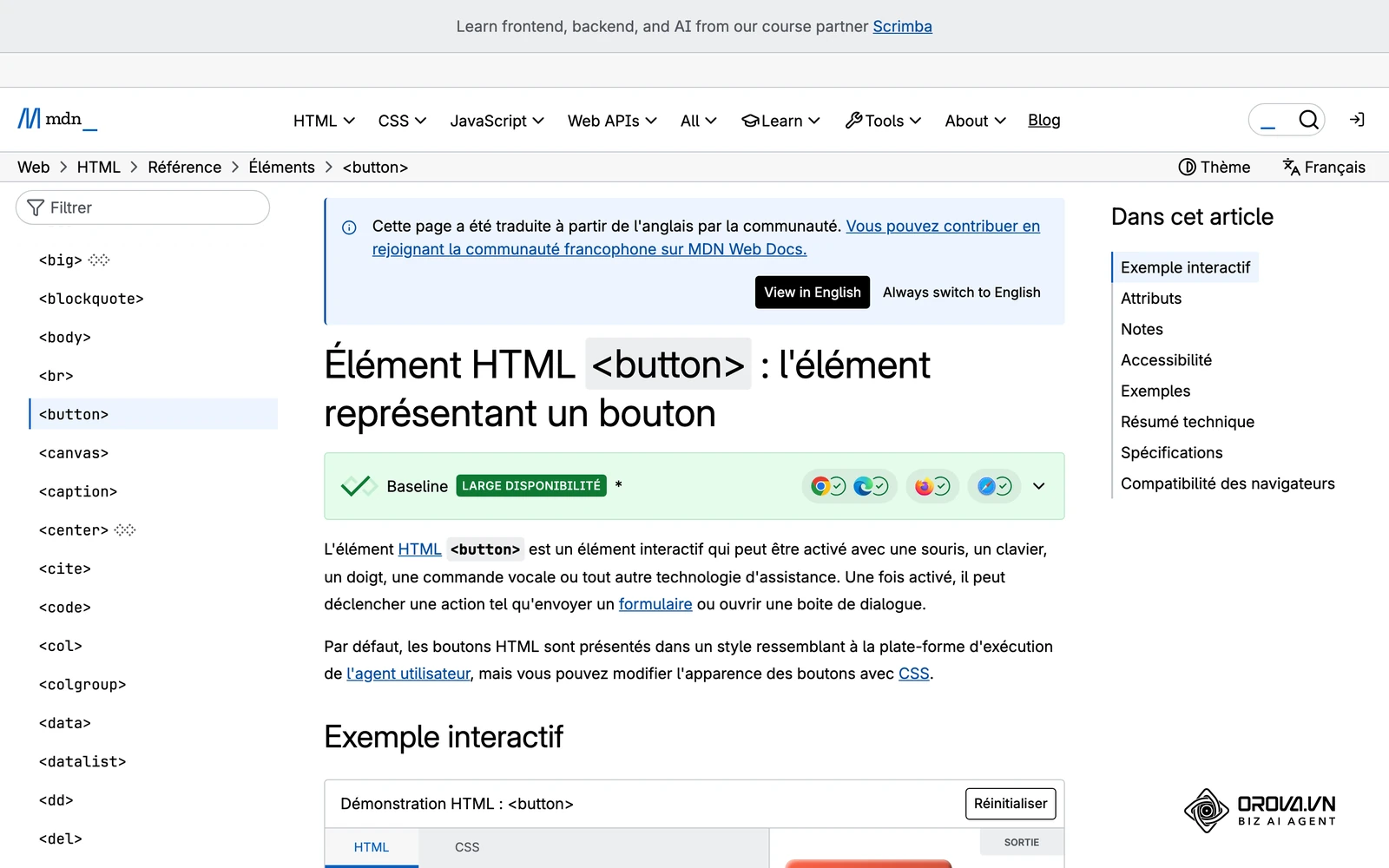
Task: Select <blockquote> in the sidebar
Action: click(x=91, y=299)
